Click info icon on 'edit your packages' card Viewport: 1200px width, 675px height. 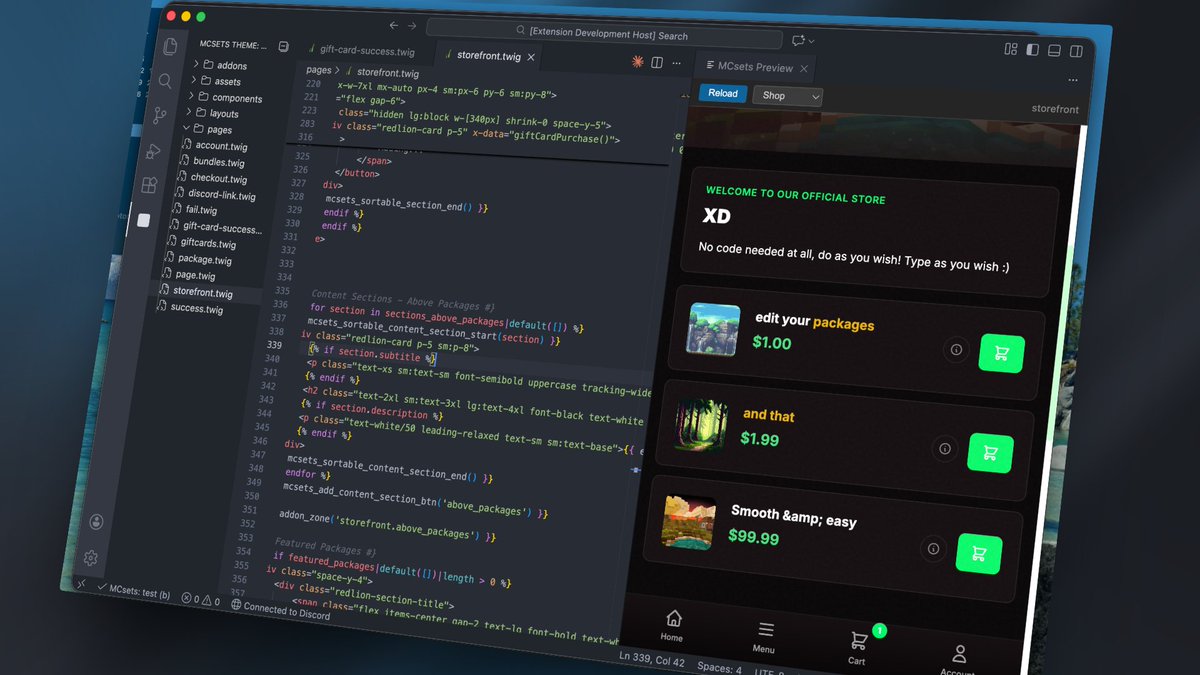(956, 350)
